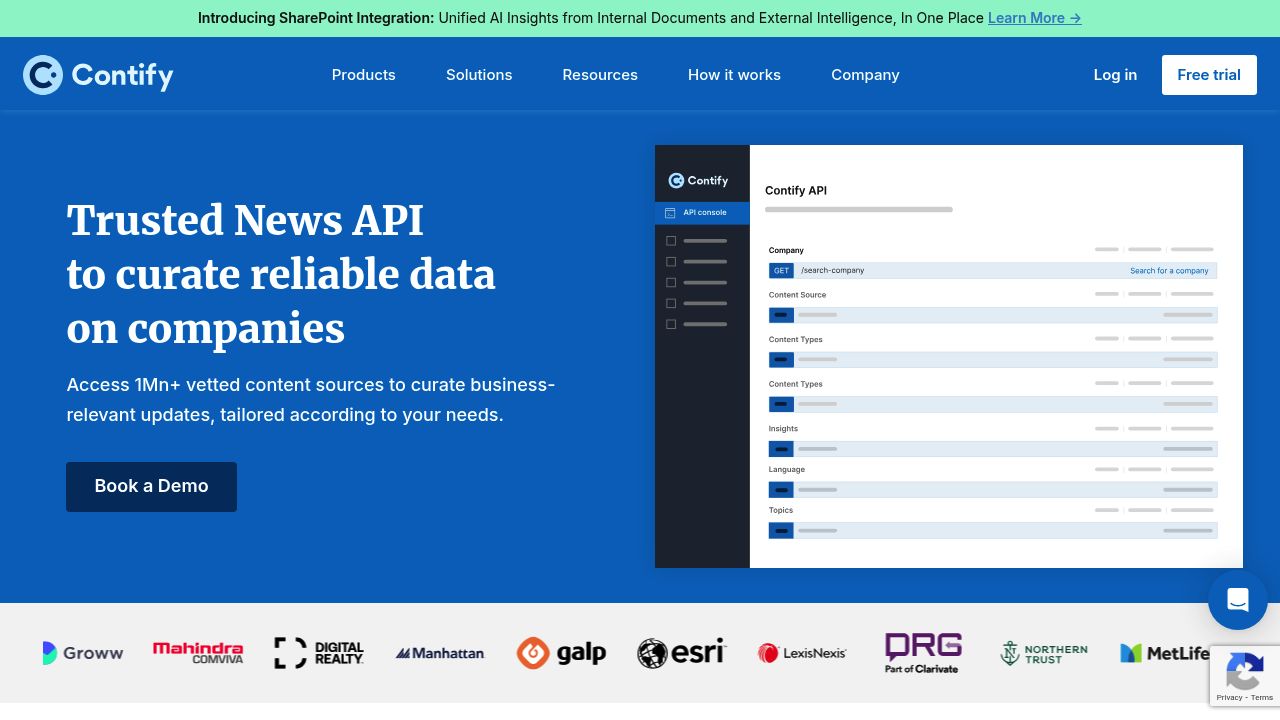Screen dimensions: 1280x720
Task: Click the 'Search for a company' text
Action: (x=1169, y=271)
